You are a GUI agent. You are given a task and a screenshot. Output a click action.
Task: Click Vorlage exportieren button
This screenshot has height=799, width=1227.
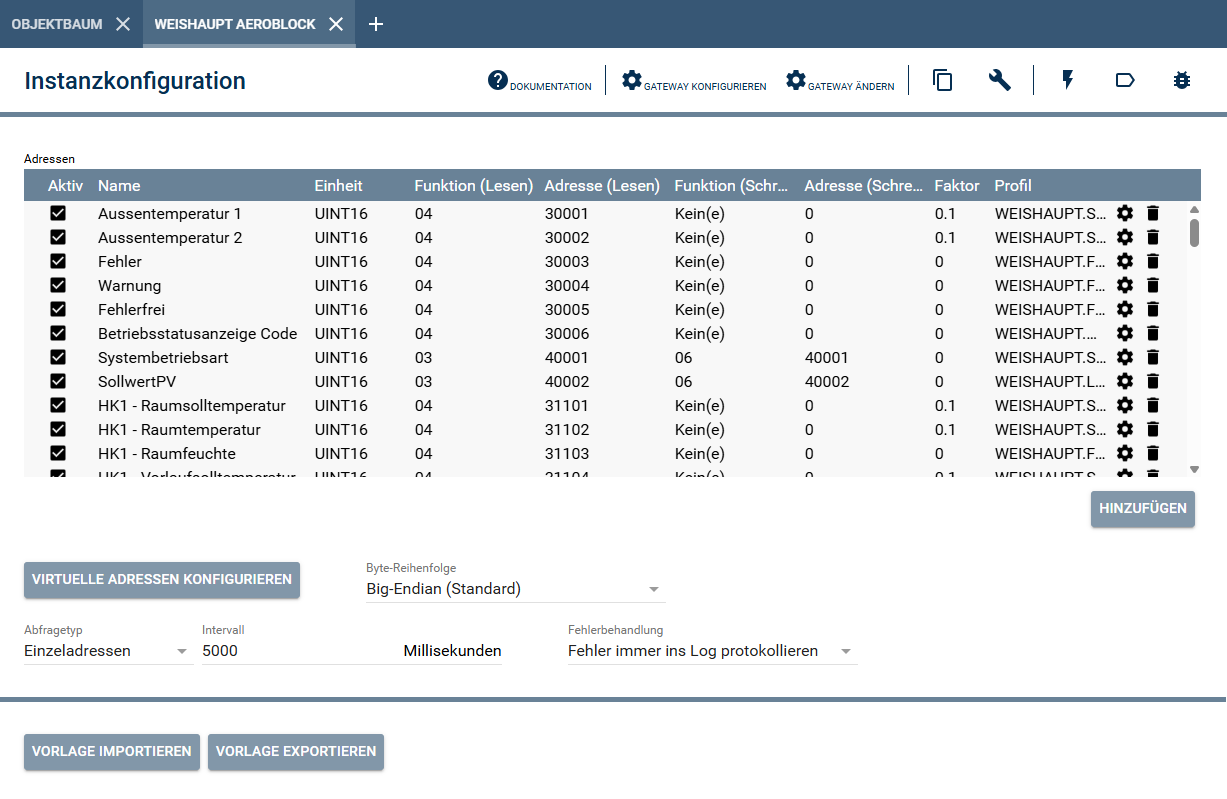click(x=296, y=752)
